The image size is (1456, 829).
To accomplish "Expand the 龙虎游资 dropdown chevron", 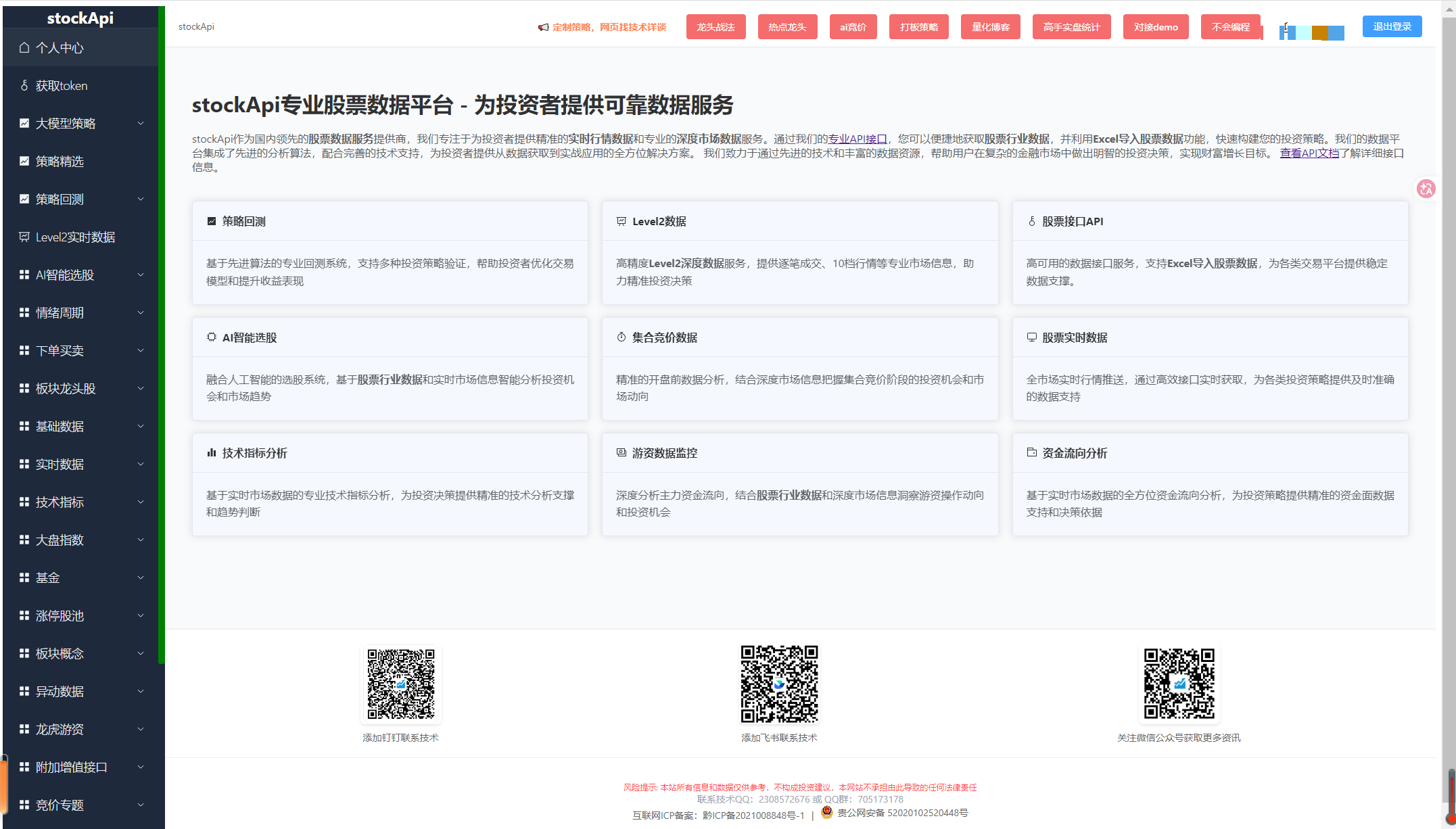I will pos(141,729).
